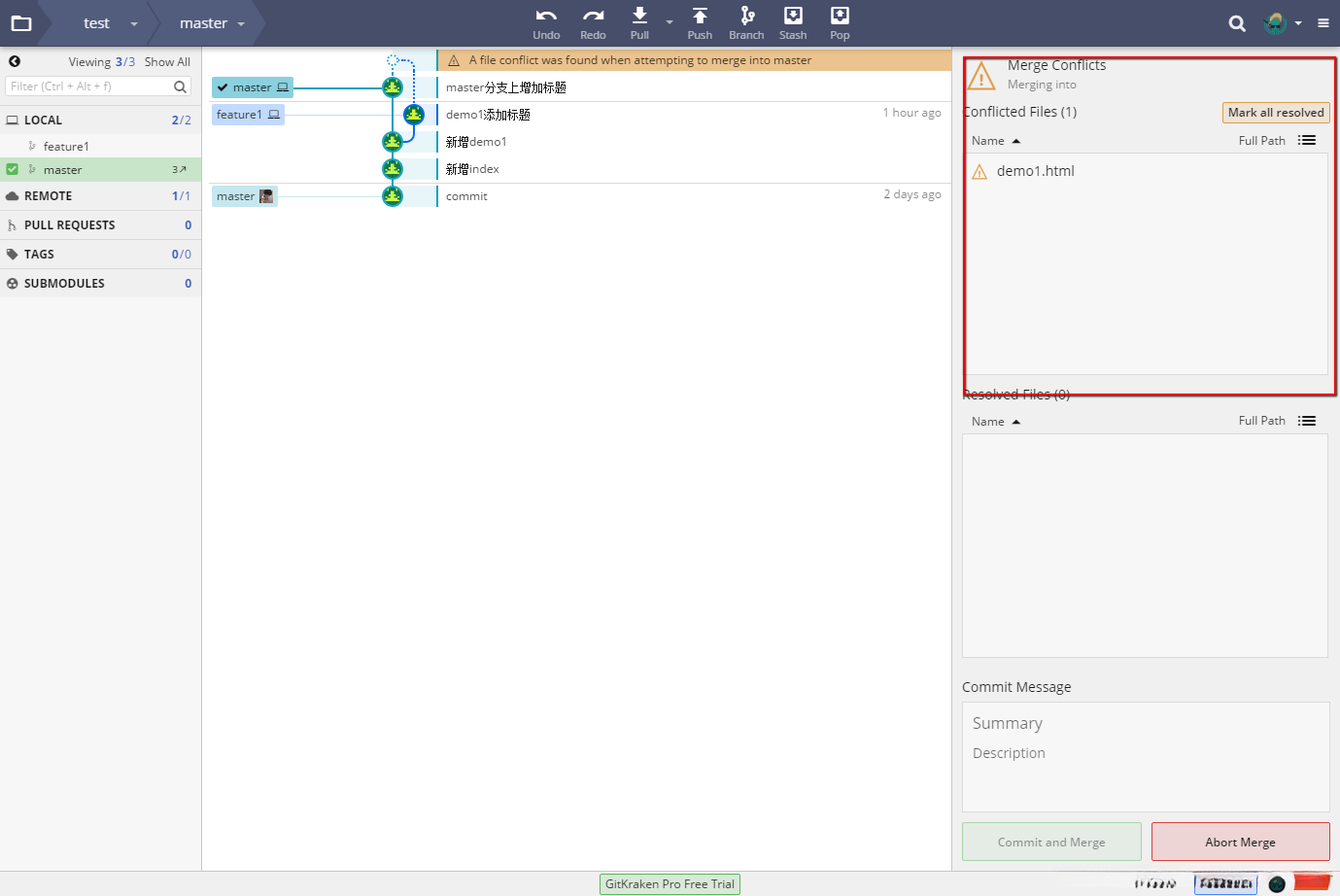The height and width of the screenshot is (896, 1340).
Task: Select the commit message 'commit'
Action: coord(466,196)
